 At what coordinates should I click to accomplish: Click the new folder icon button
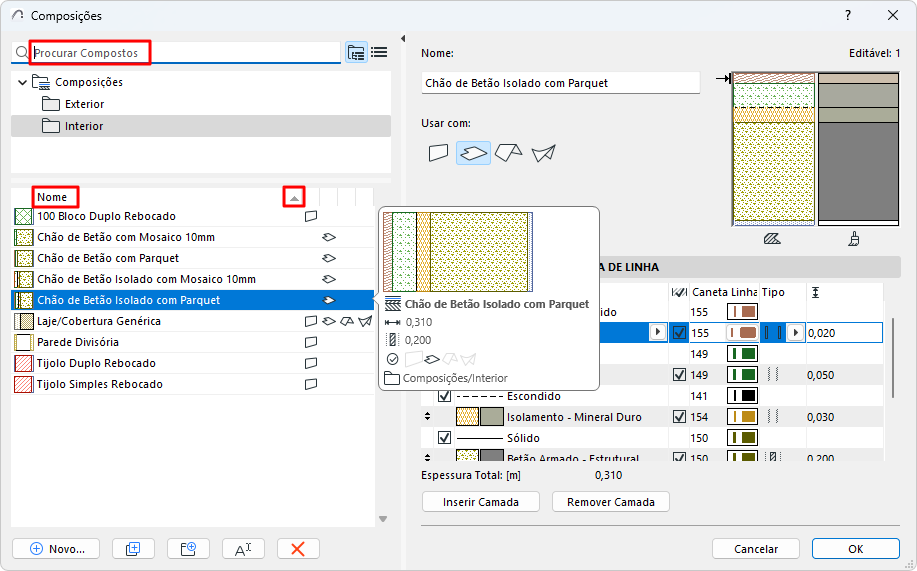pos(187,548)
